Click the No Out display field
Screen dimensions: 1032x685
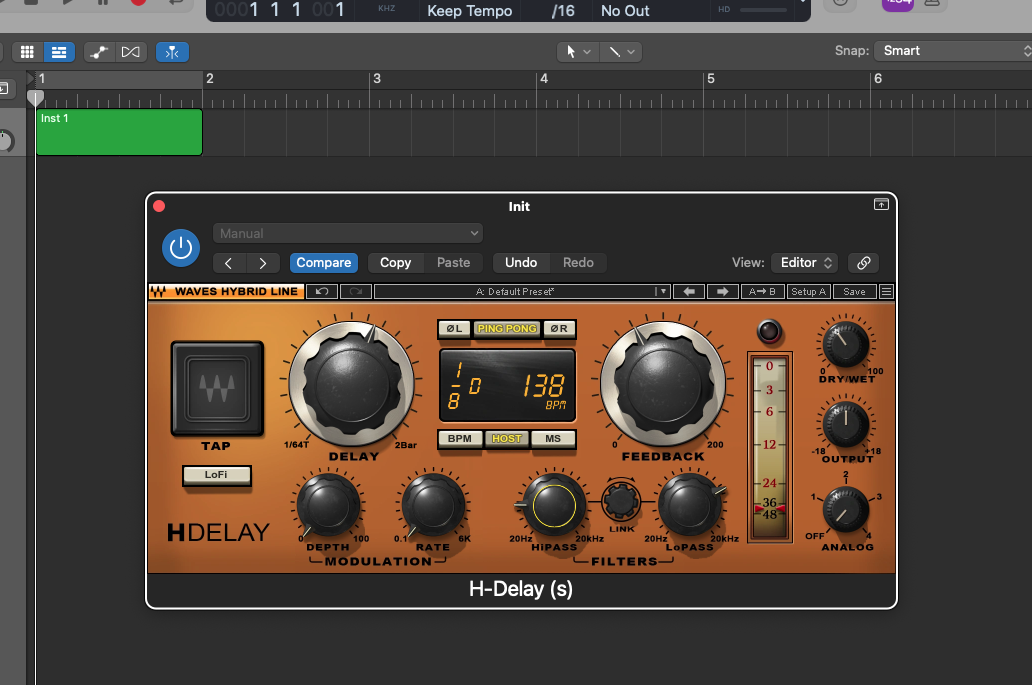625,11
